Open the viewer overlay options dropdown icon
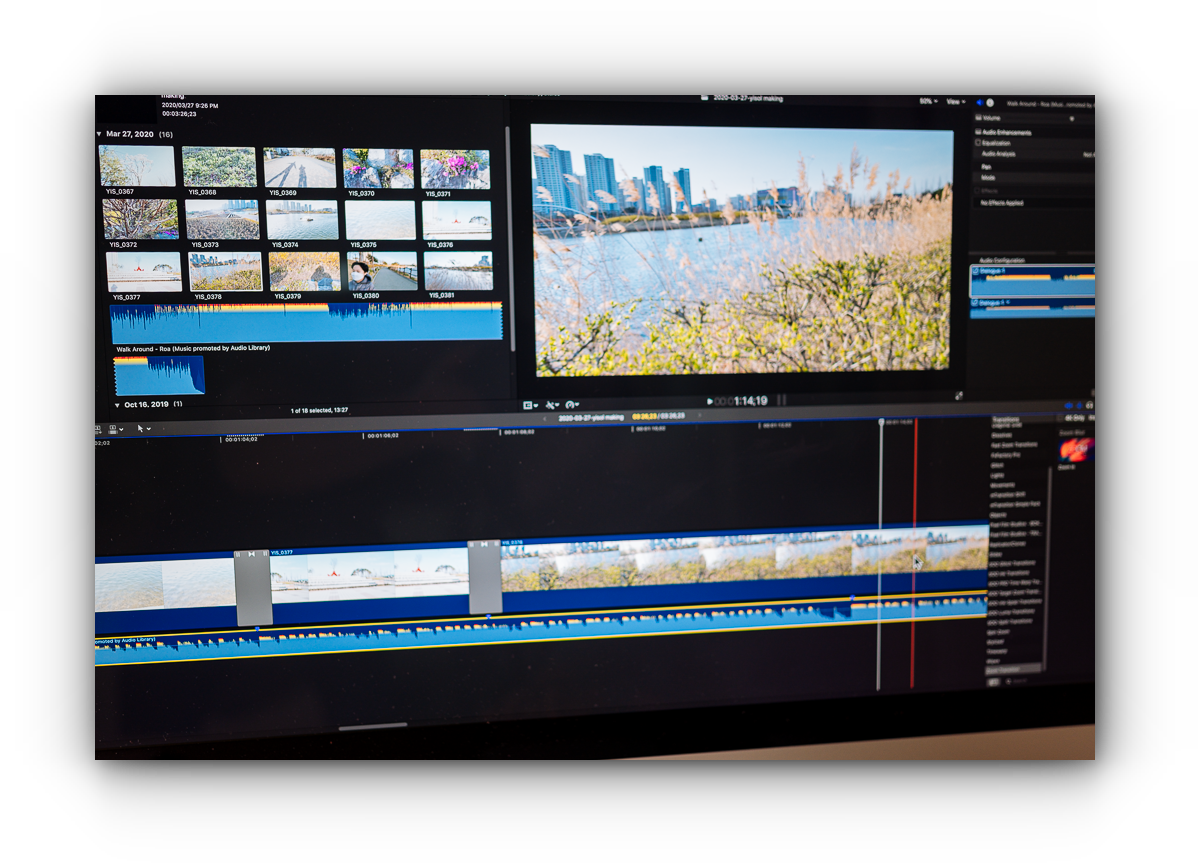1198x863 pixels. pyautogui.click(x=530, y=405)
